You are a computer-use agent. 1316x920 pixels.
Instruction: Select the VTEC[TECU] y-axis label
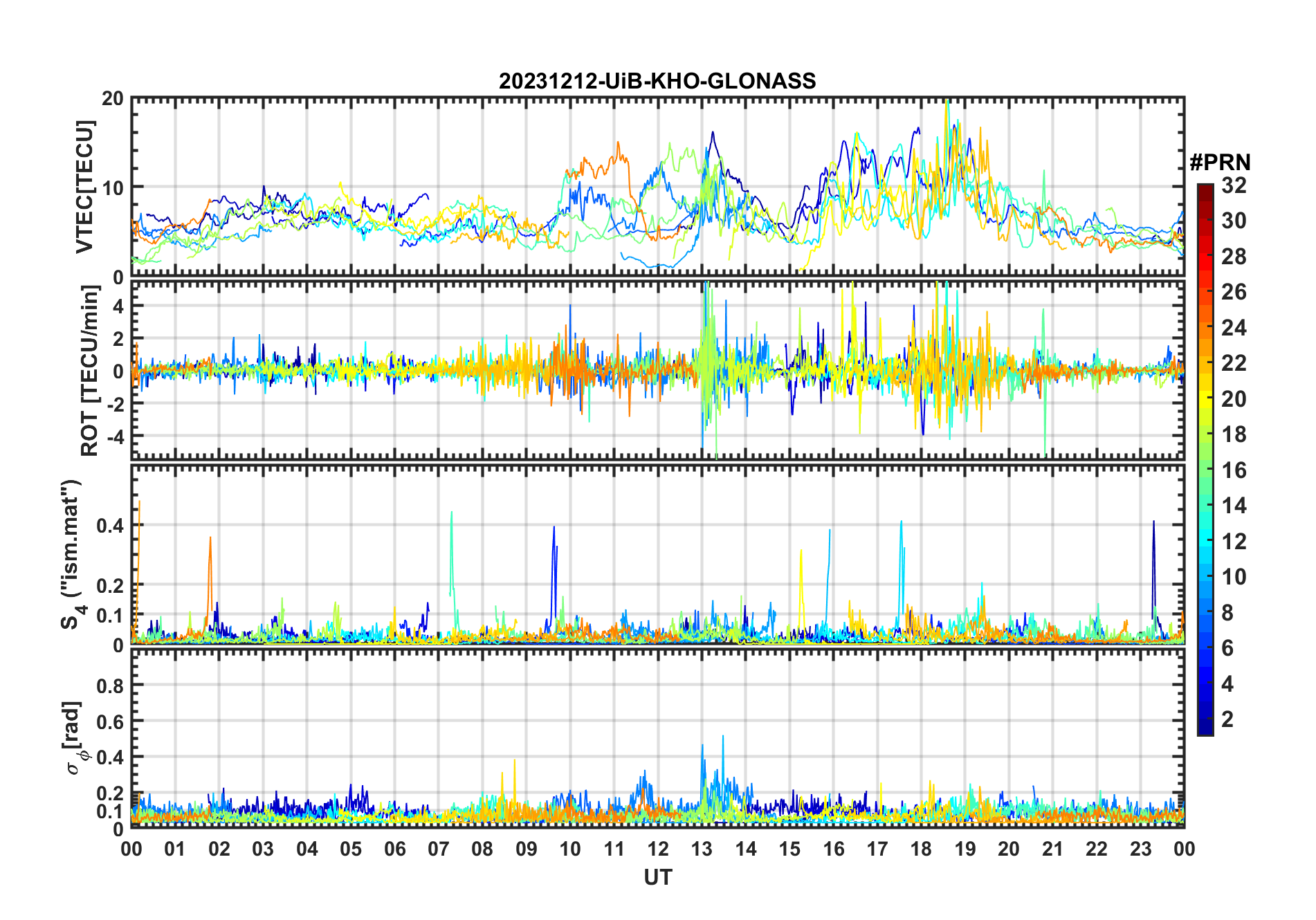[x=84, y=187]
